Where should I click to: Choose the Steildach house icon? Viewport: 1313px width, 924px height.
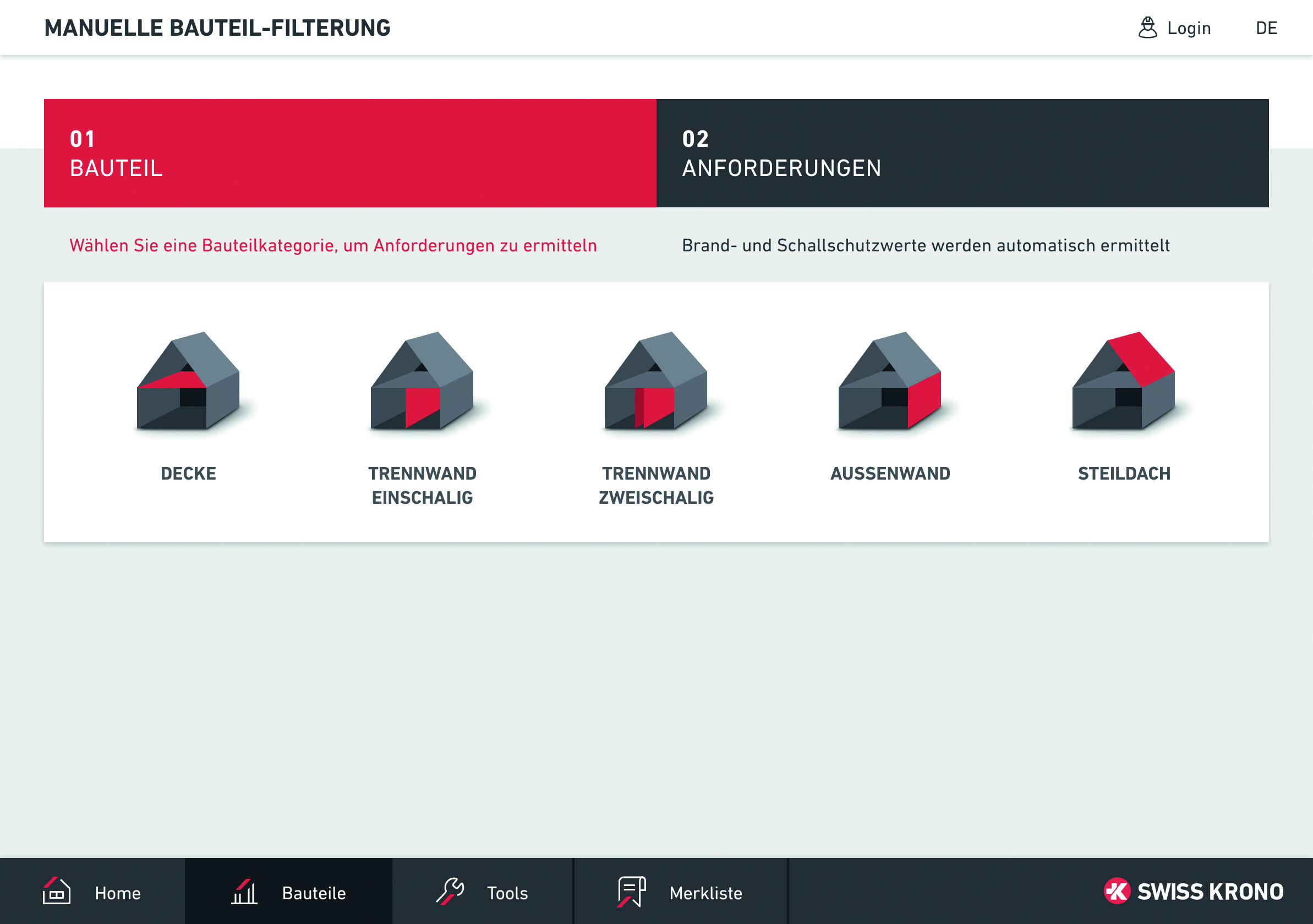pyautogui.click(x=1123, y=381)
